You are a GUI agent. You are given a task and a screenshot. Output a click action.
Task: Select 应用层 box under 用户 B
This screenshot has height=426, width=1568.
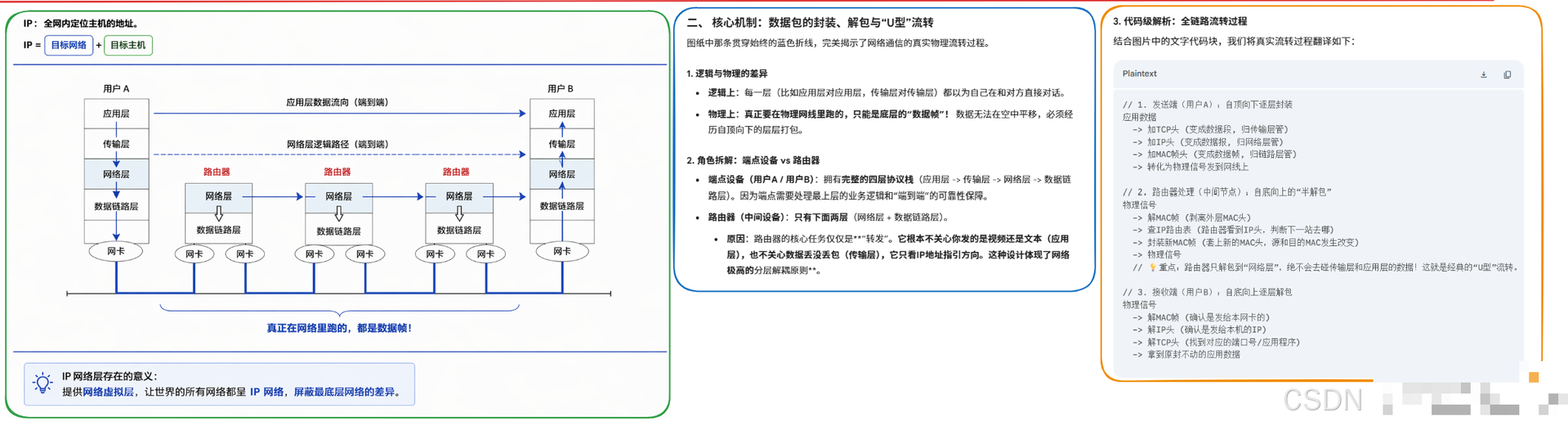[x=562, y=114]
